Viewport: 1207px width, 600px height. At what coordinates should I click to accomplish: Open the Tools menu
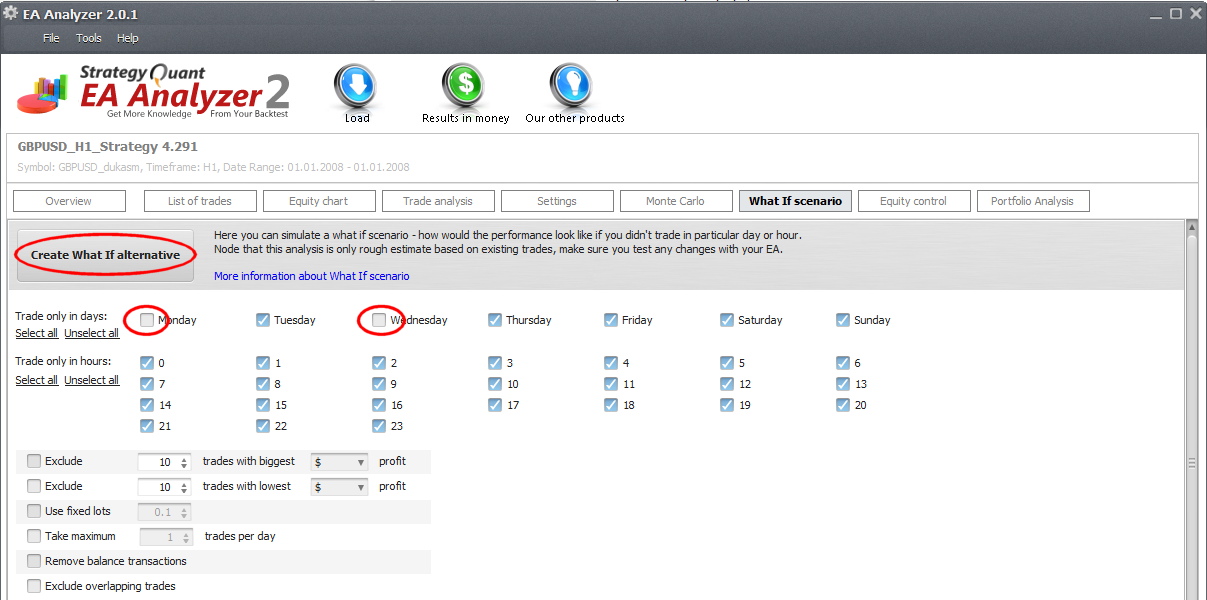[89, 38]
